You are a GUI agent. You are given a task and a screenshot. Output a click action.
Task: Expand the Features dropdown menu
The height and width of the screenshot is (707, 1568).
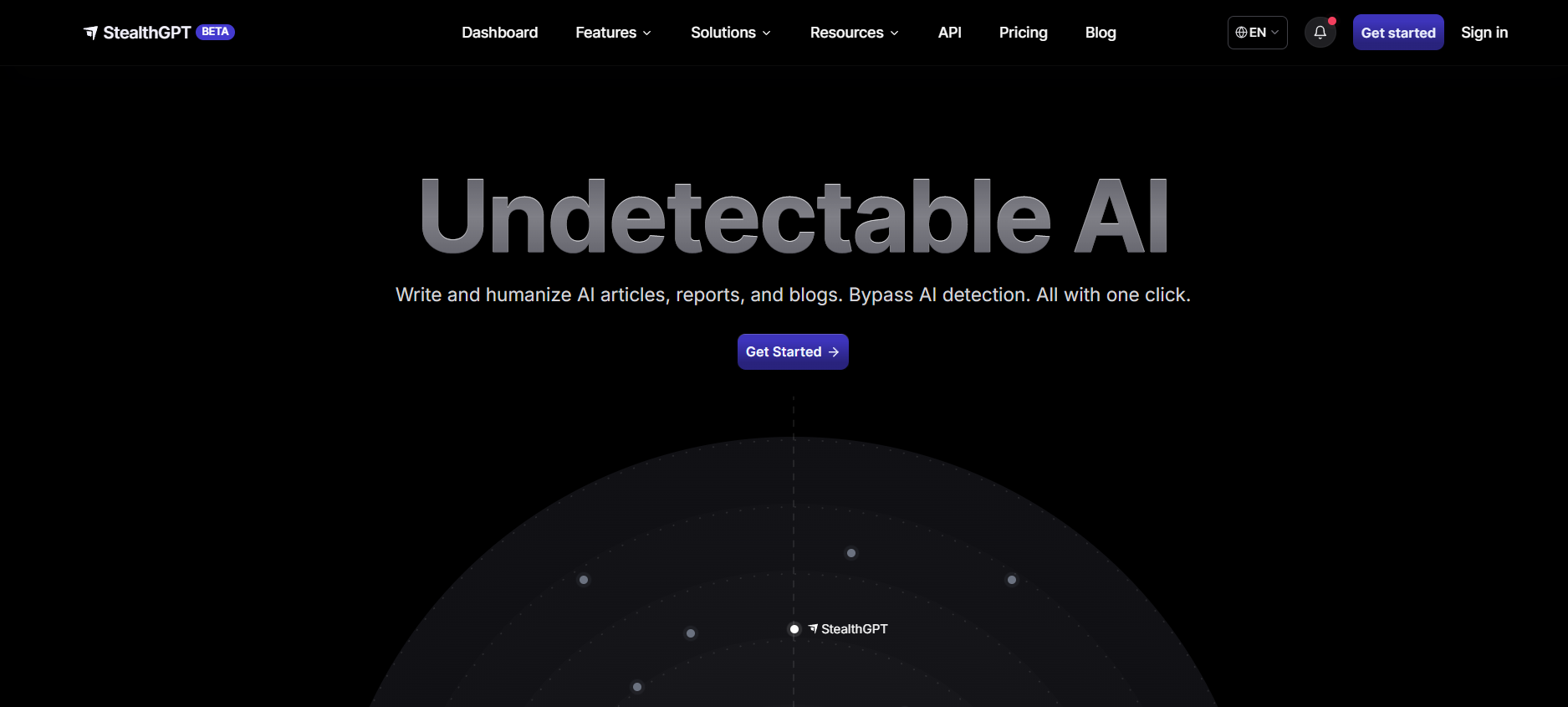tap(613, 33)
